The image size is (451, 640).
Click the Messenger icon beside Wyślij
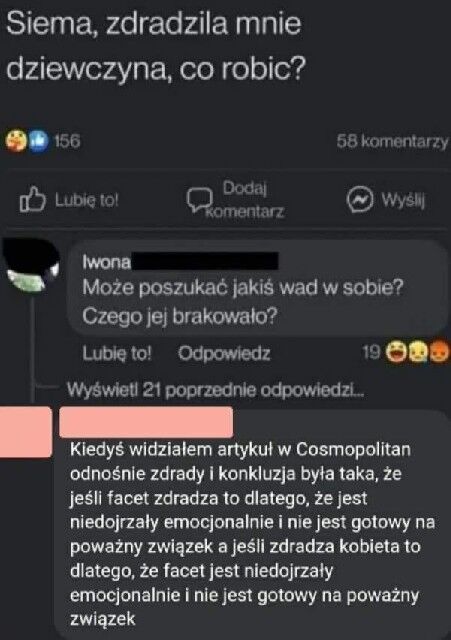tap(360, 200)
